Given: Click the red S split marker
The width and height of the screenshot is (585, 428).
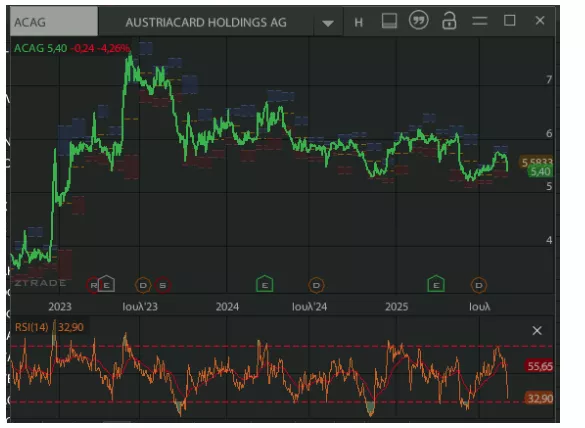Looking at the screenshot, I should point(163,285).
